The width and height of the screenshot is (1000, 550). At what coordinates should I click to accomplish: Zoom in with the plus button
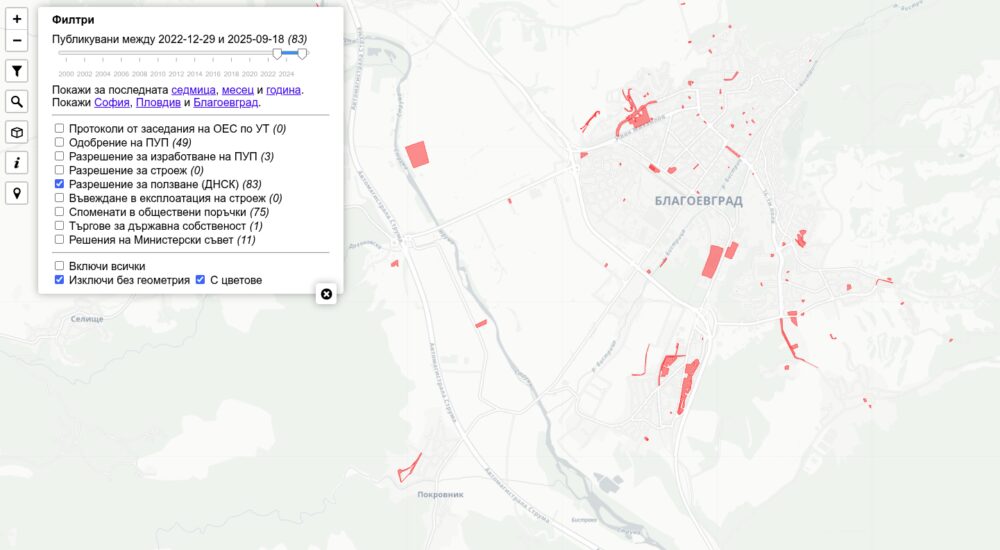(x=17, y=19)
